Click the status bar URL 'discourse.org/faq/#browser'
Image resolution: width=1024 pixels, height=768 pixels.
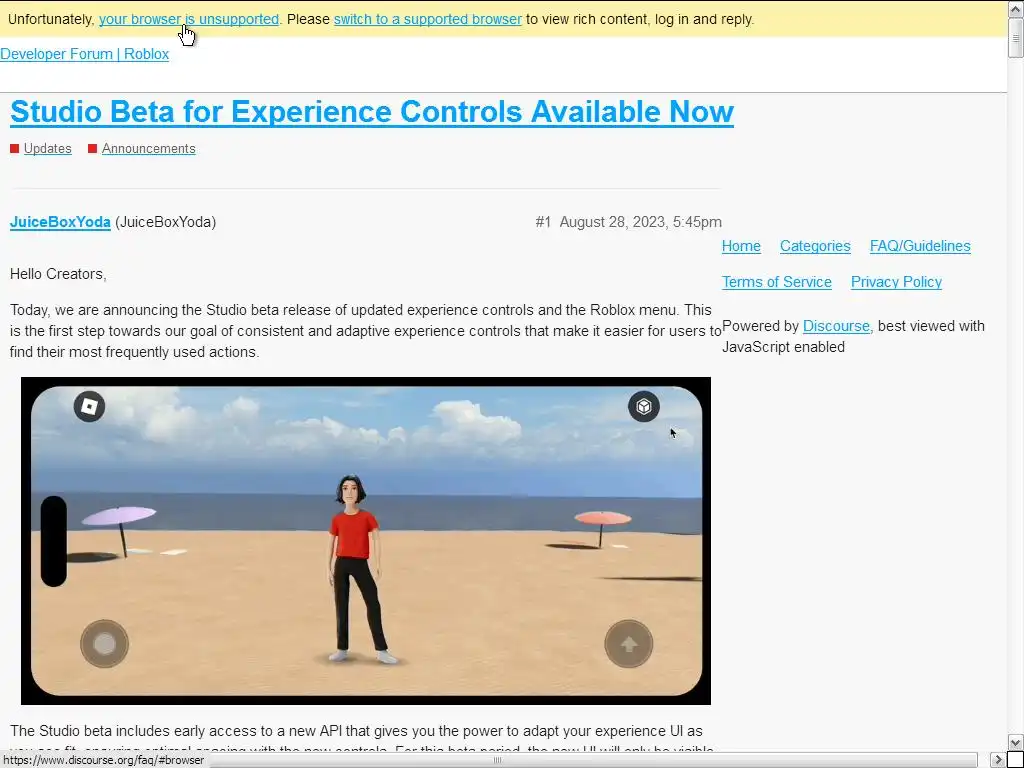click(104, 760)
